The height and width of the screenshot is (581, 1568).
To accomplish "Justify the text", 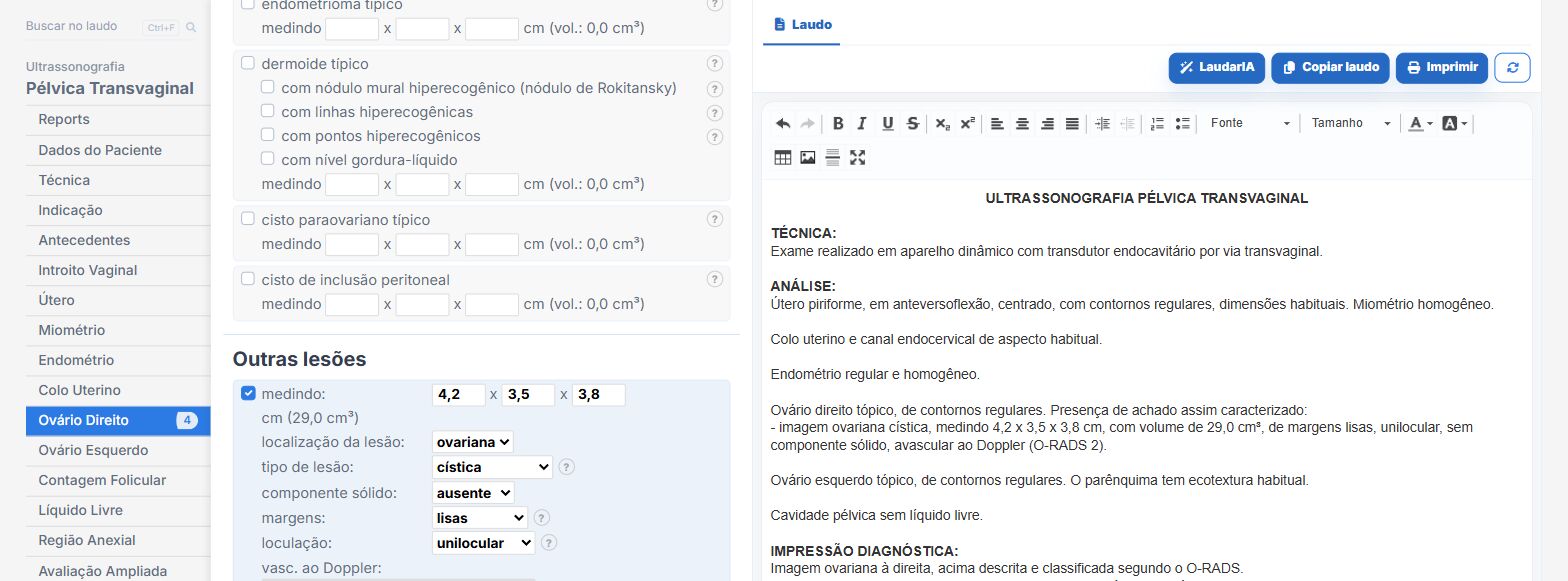I will 1072,124.
